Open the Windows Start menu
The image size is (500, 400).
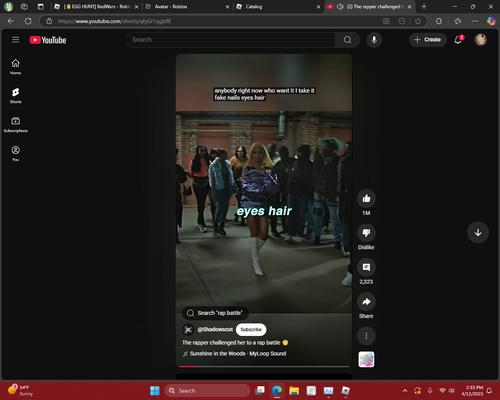pyautogui.click(x=155, y=391)
